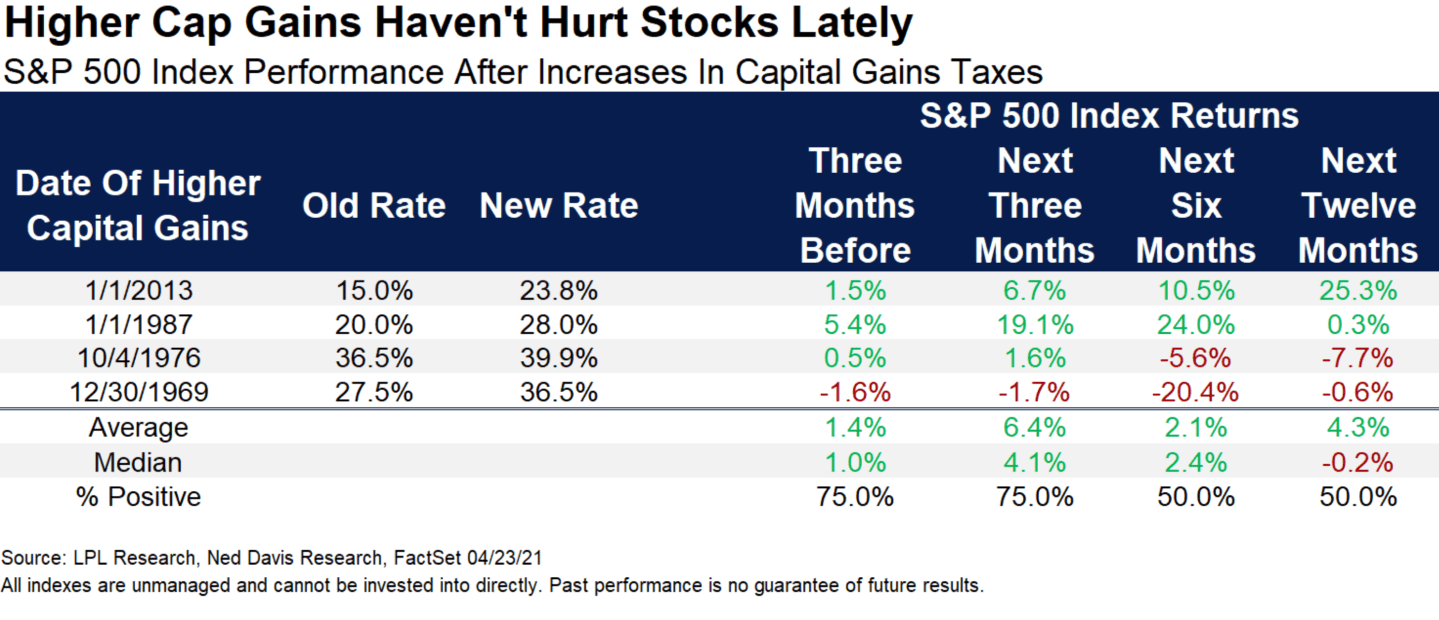
Task: Select the "Date Of Higher Capital Gains" column header
Action: [x=138, y=206]
